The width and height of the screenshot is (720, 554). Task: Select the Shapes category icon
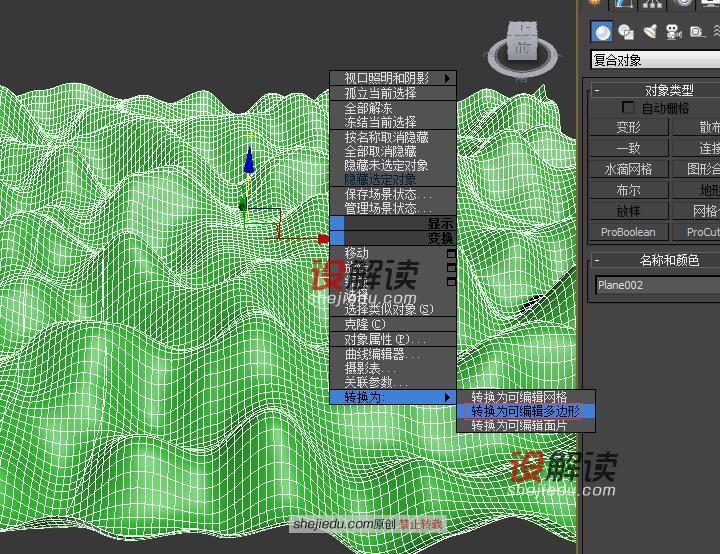[x=626, y=32]
